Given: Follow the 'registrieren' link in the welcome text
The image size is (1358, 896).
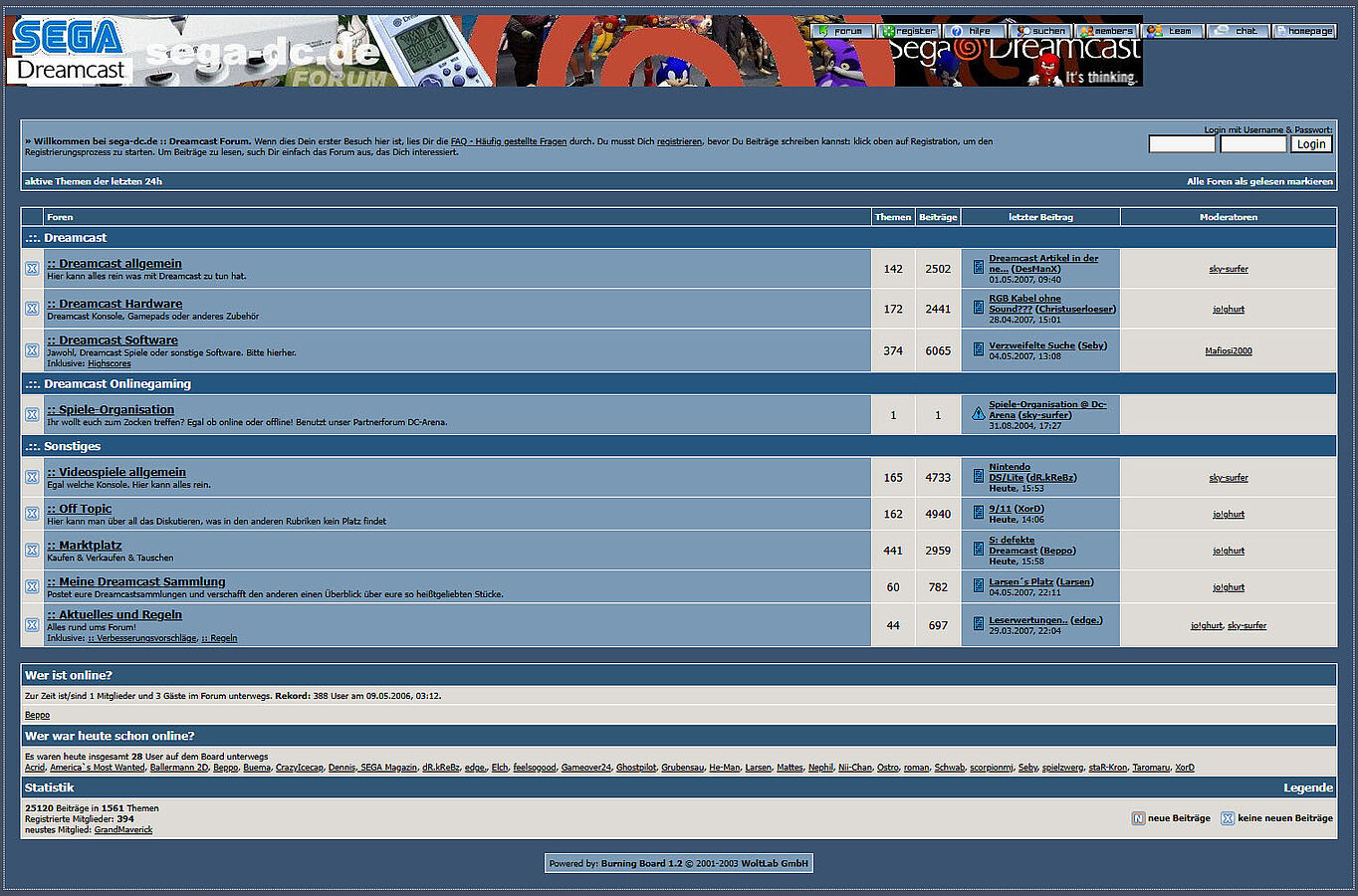Looking at the screenshot, I should pyautogui.click(x=679, y=141).
